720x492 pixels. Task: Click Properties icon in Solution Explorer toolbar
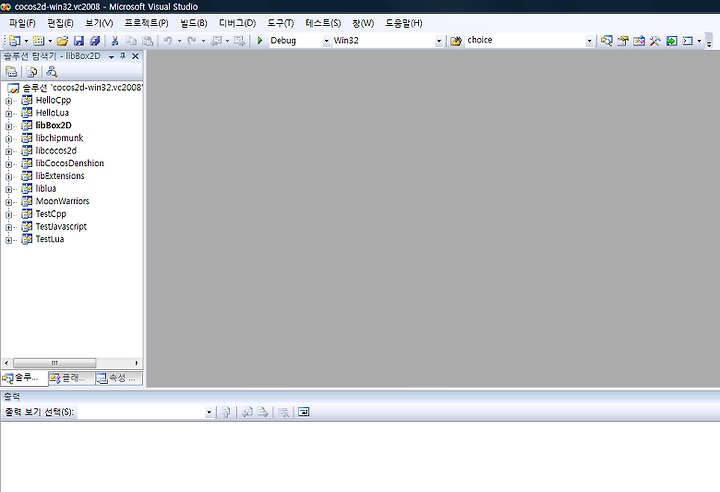(11, 72)
